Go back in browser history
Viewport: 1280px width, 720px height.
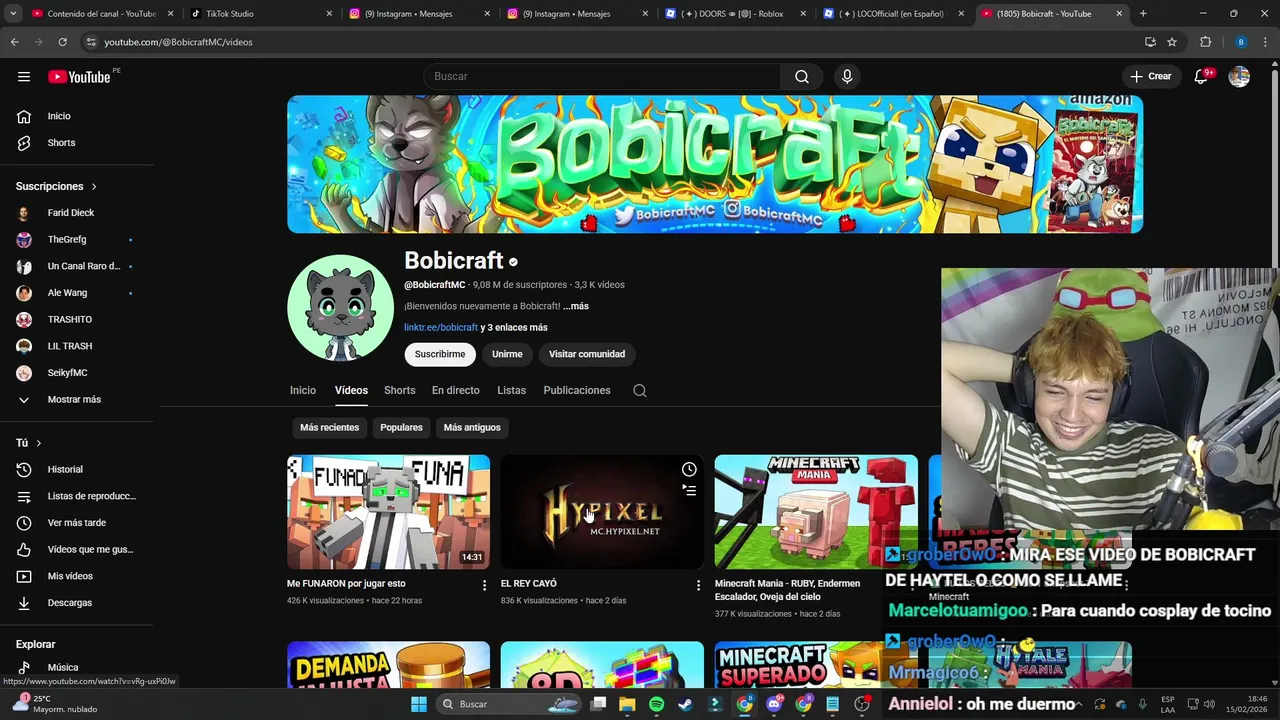point(14,42)
